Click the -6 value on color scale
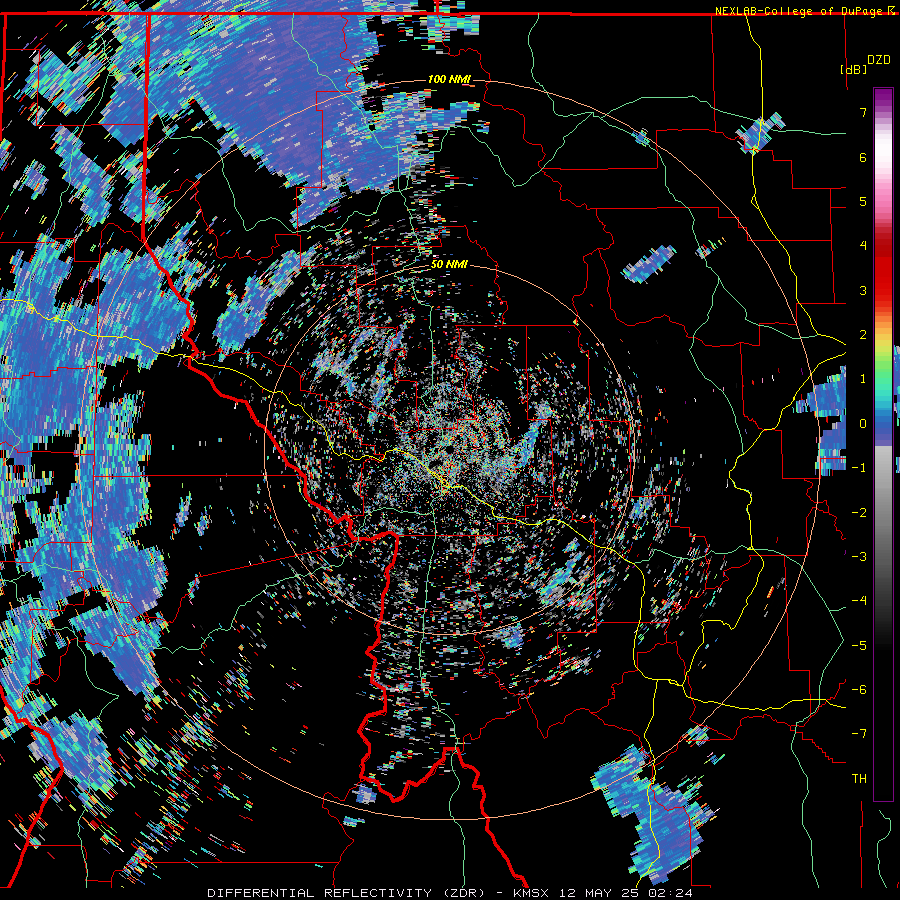 pos(859,690)
